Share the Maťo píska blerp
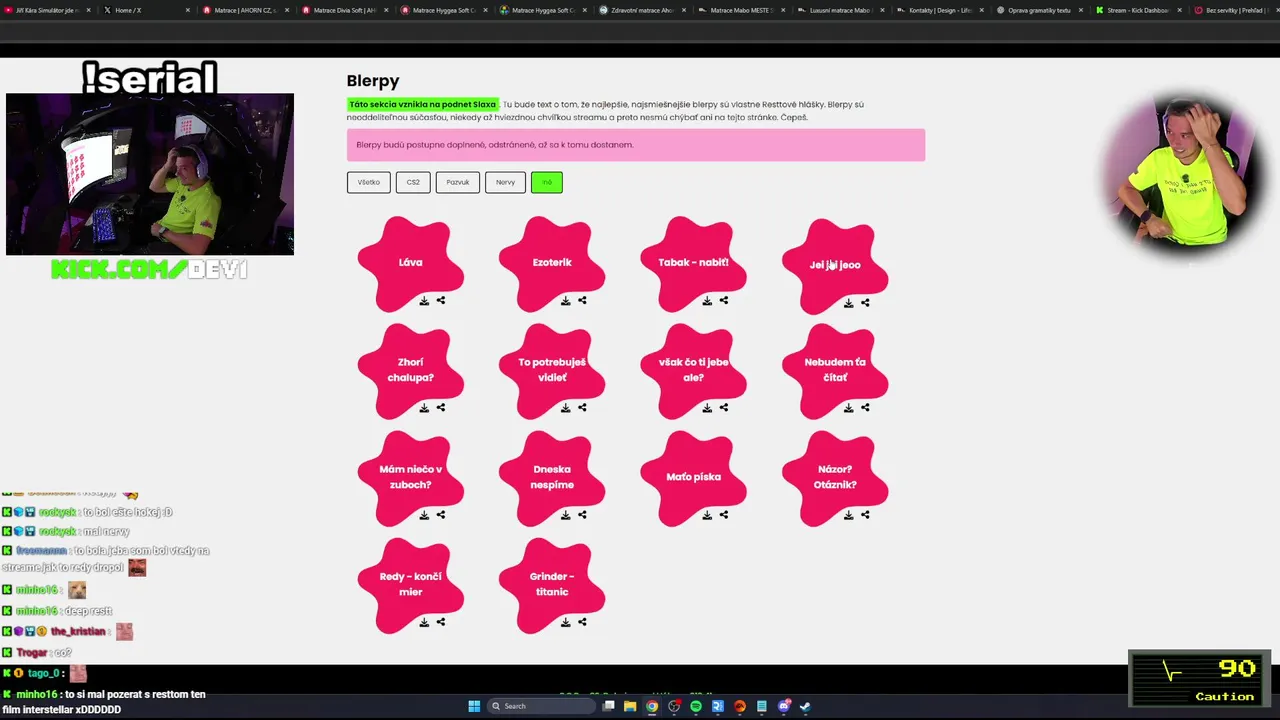The image size is (1280, 720). pos(724,515)
